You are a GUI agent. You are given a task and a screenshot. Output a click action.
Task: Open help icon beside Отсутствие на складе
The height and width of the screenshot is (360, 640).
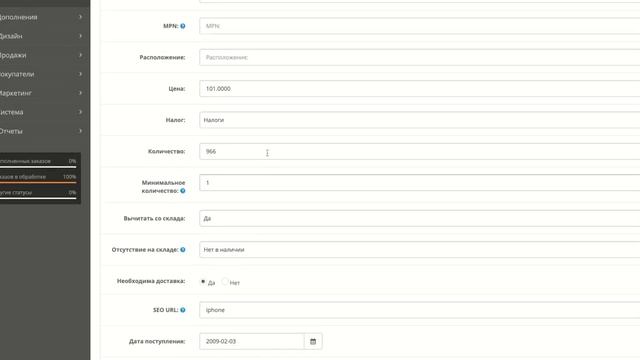tap(183, 250)
